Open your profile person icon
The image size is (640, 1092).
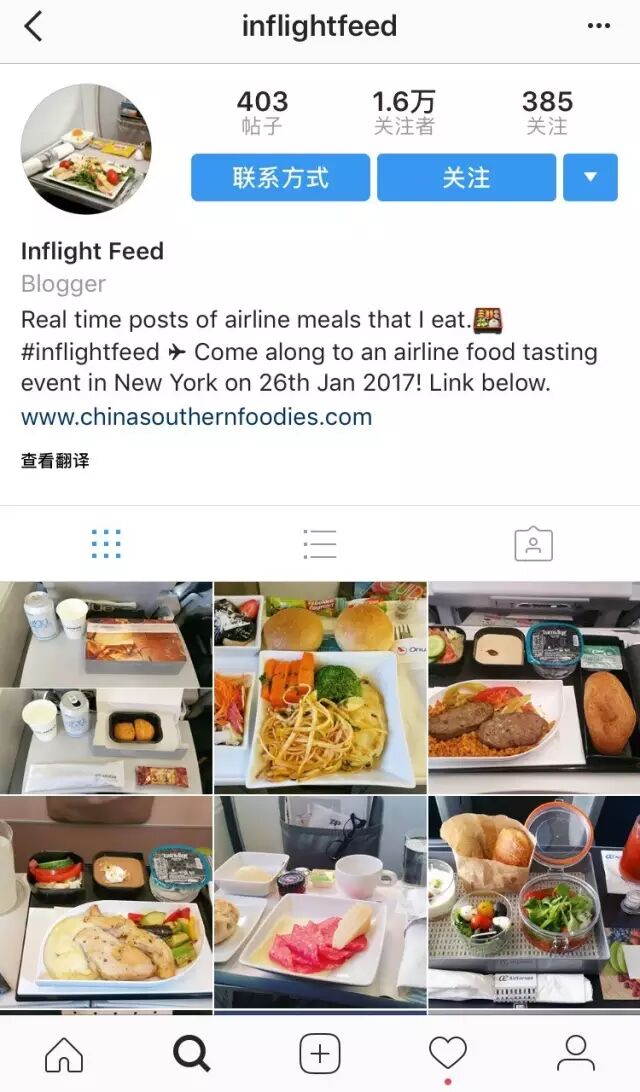(576, 1053)
